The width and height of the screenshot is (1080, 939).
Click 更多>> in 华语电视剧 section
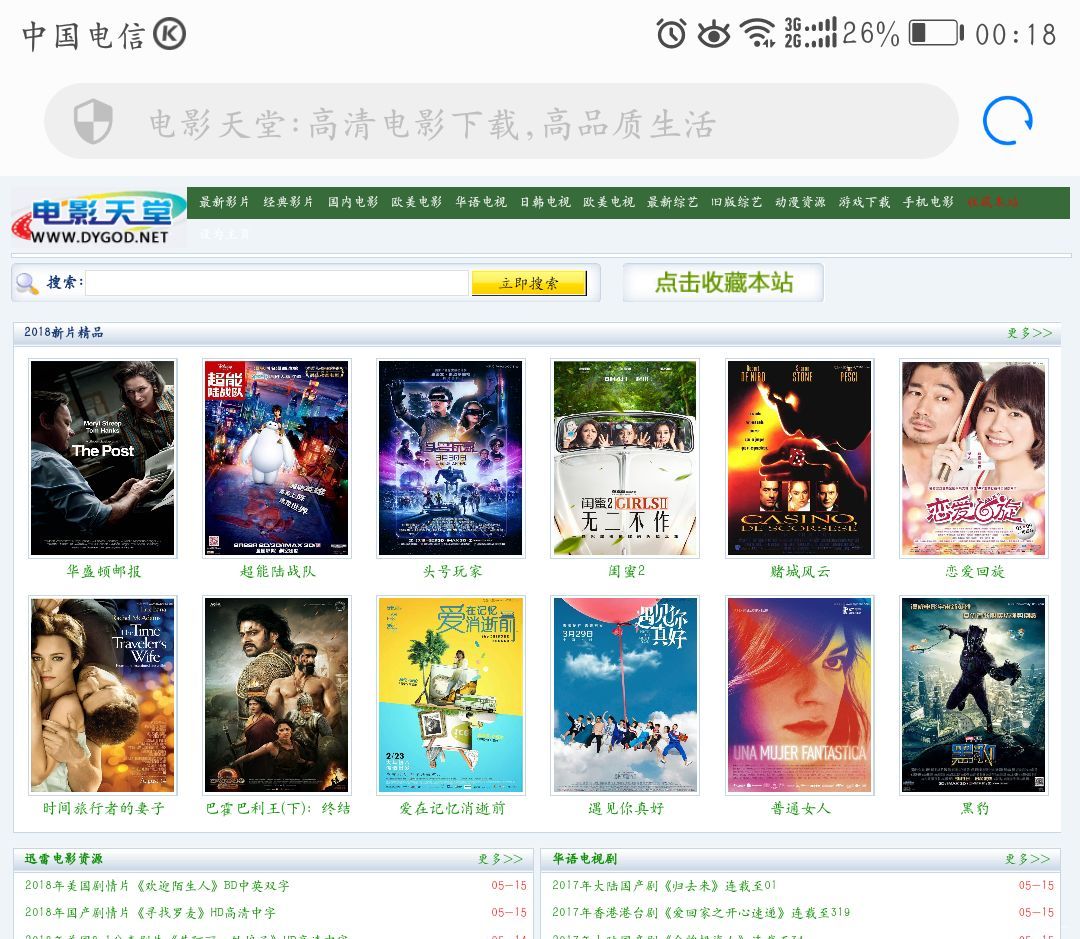tap(1028, 859)
